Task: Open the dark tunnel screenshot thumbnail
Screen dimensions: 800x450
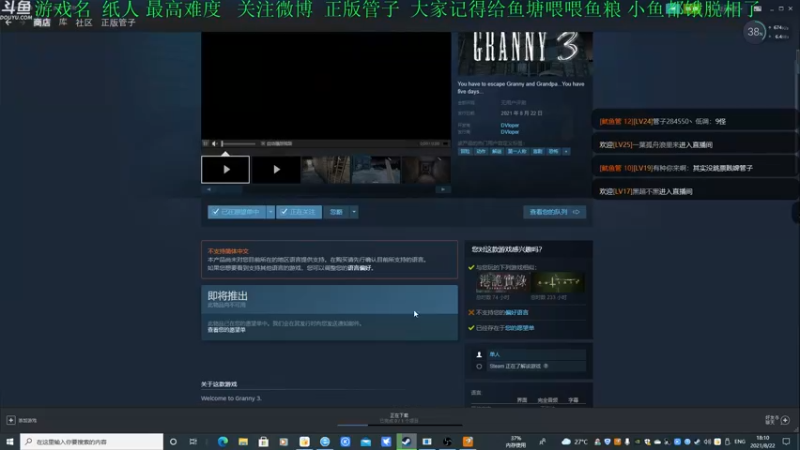Action: point(426,169)
